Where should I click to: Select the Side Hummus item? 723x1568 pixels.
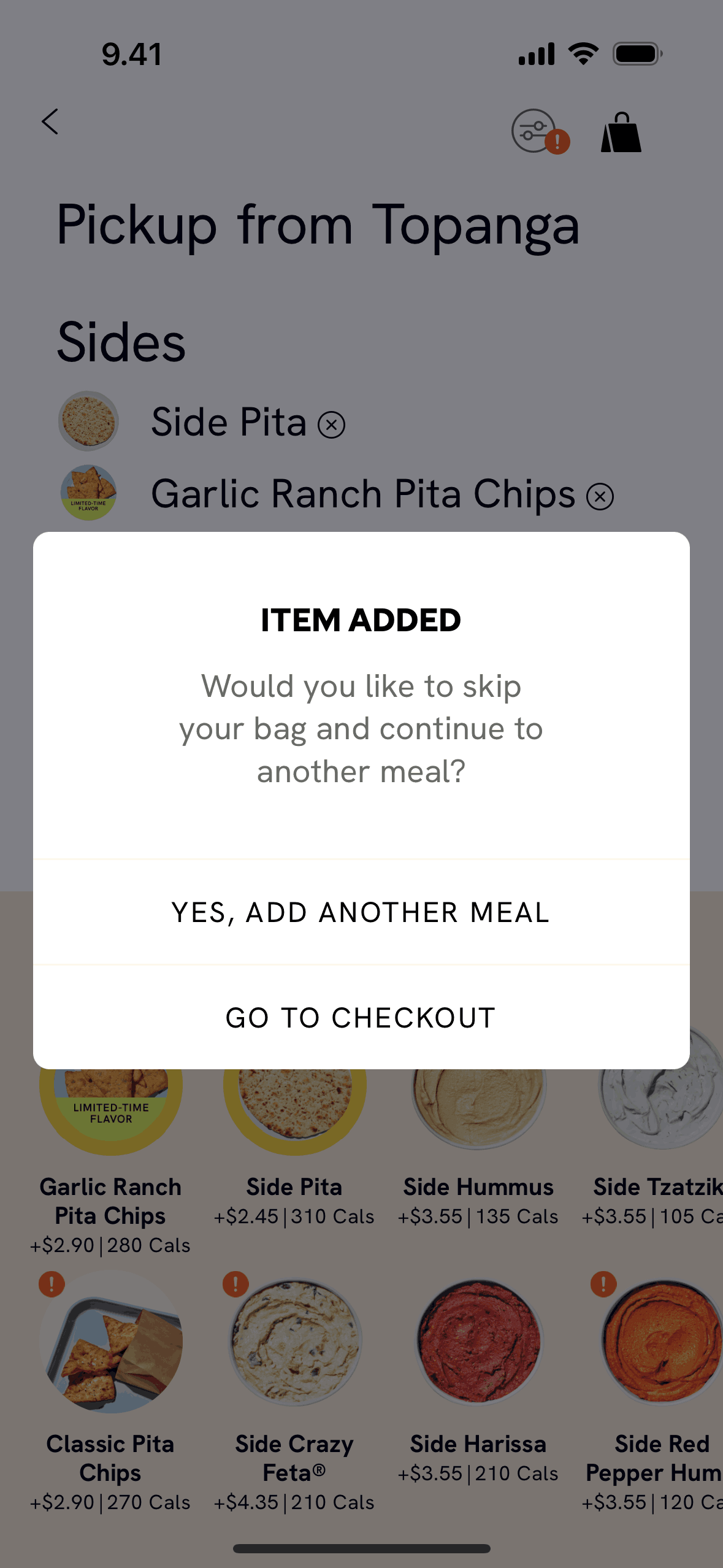(x=478, y=1104)
